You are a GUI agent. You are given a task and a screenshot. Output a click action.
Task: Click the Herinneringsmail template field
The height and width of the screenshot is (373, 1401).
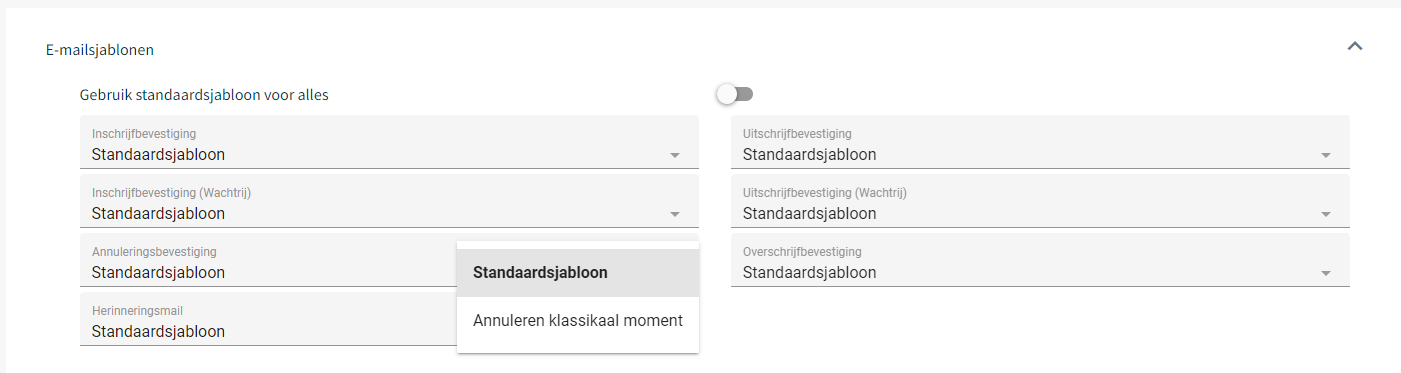coord(268,319)
